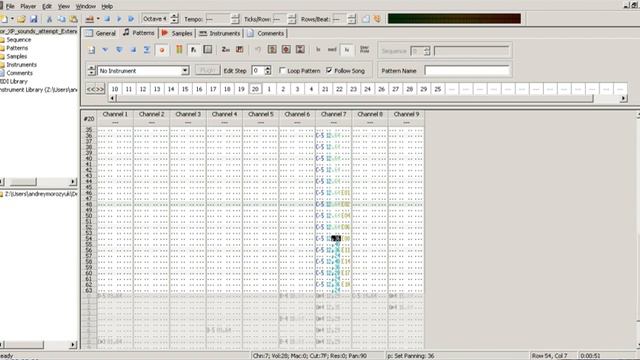
Task: Click the shrink pattern icon
Action: point(300,50)
